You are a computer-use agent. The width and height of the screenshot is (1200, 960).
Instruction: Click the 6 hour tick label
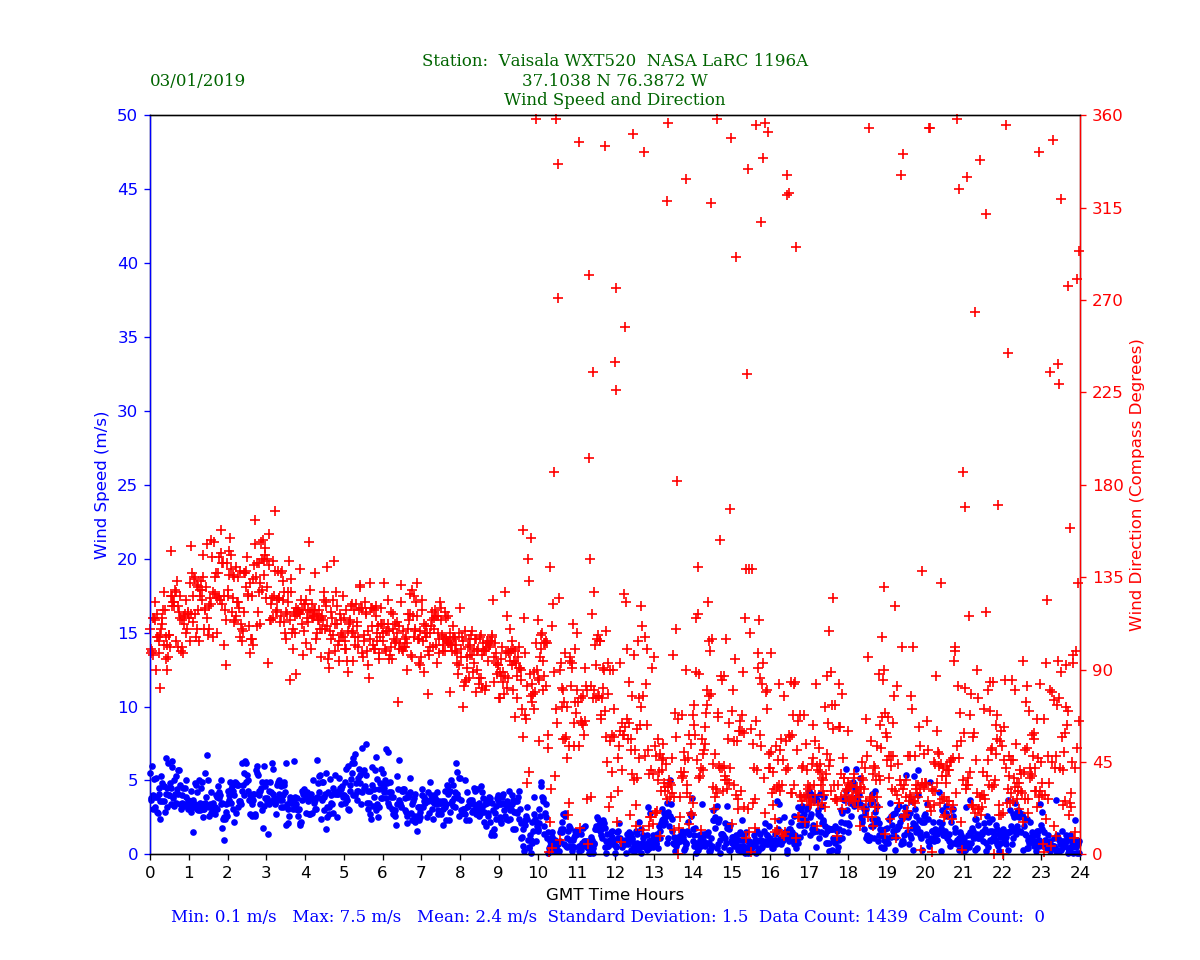(x=383, y=873)
